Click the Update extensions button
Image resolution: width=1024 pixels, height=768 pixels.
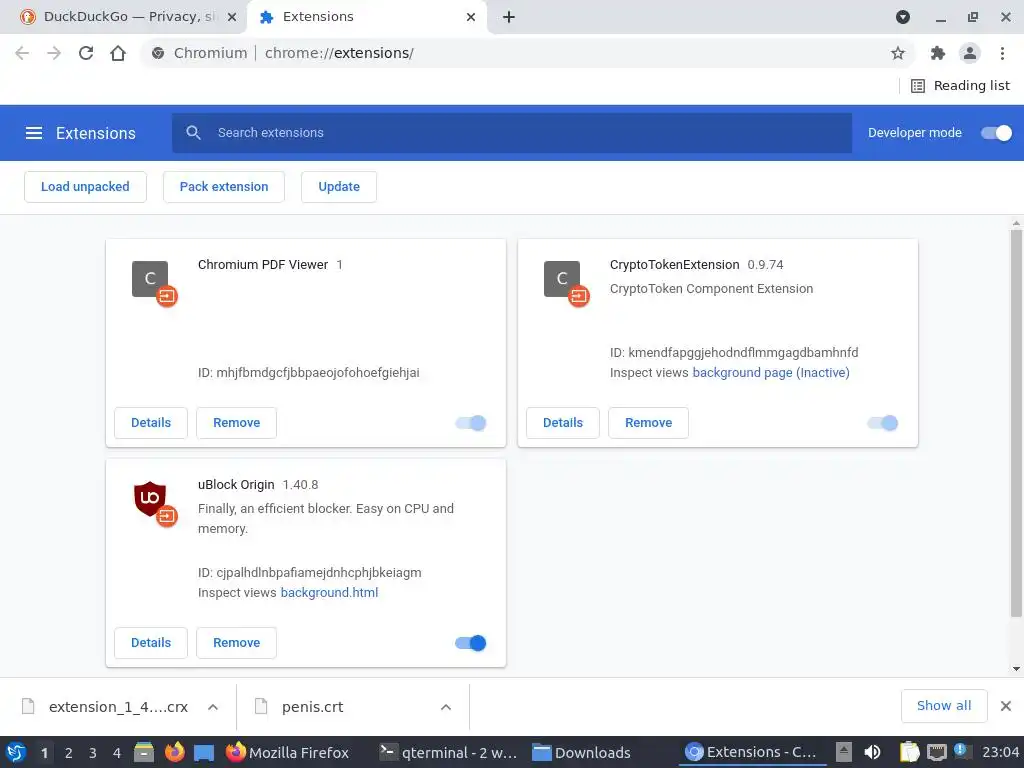pos(339,187)
